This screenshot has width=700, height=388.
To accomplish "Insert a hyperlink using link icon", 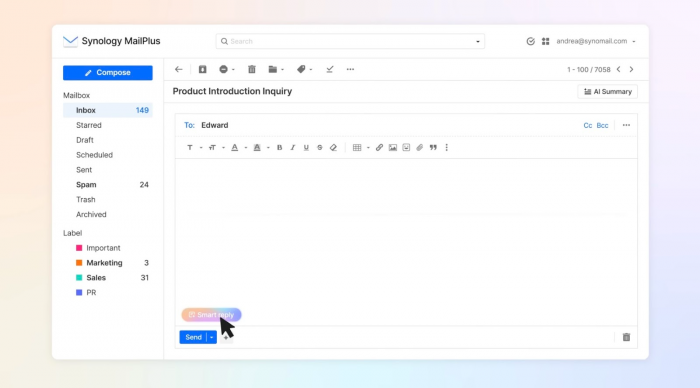I will point(379,147).
